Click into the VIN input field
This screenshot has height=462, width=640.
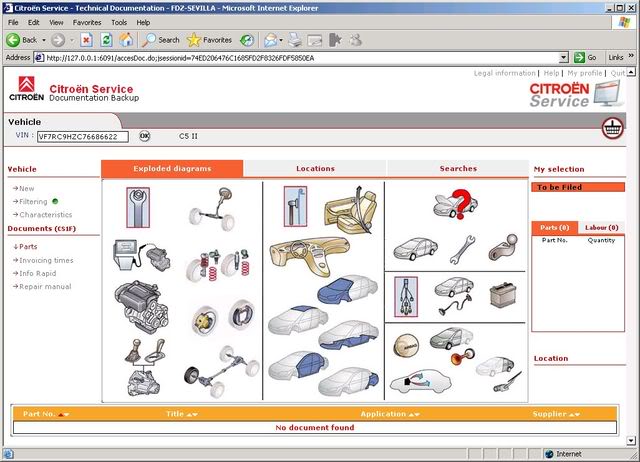coord(83,137)
